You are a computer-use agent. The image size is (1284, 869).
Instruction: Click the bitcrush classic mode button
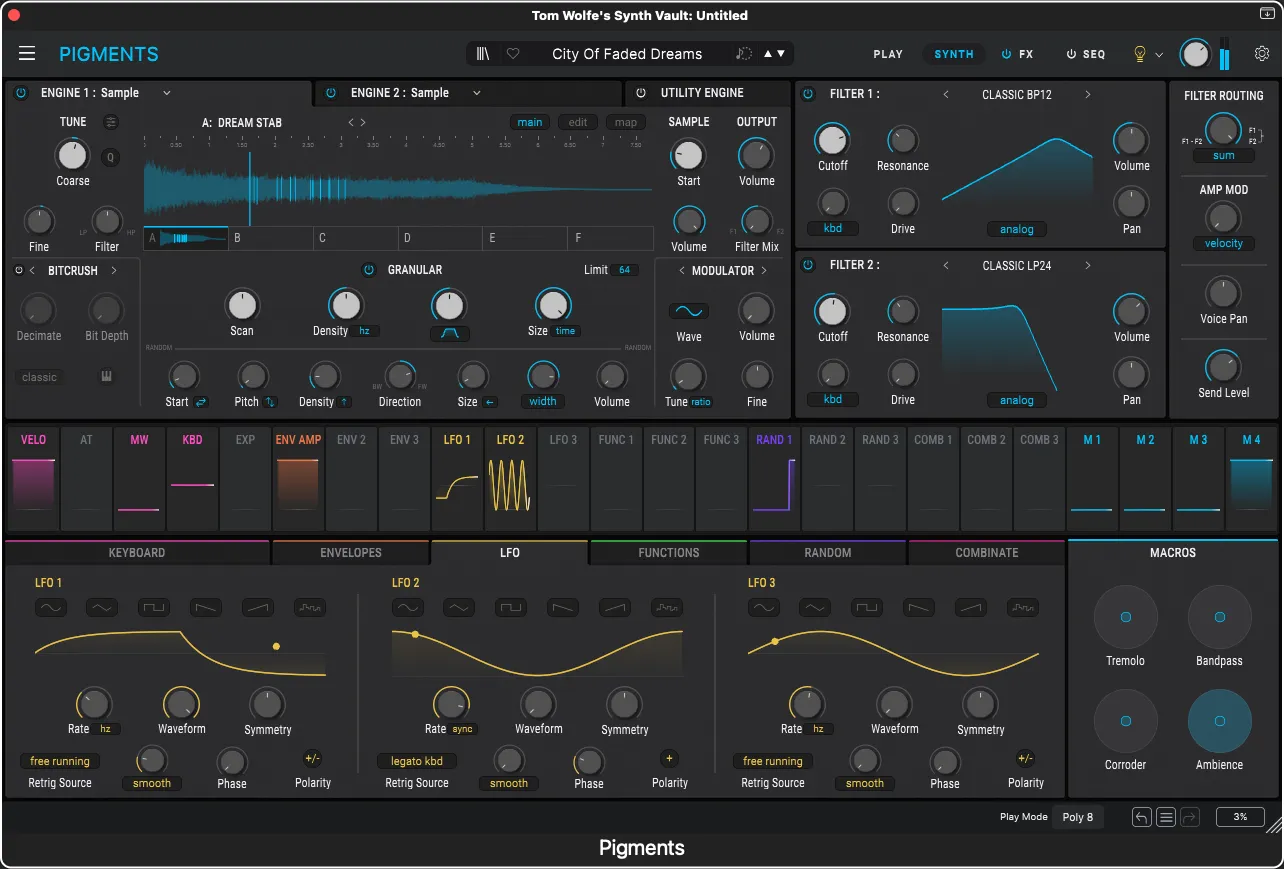[x=39, y=377]
